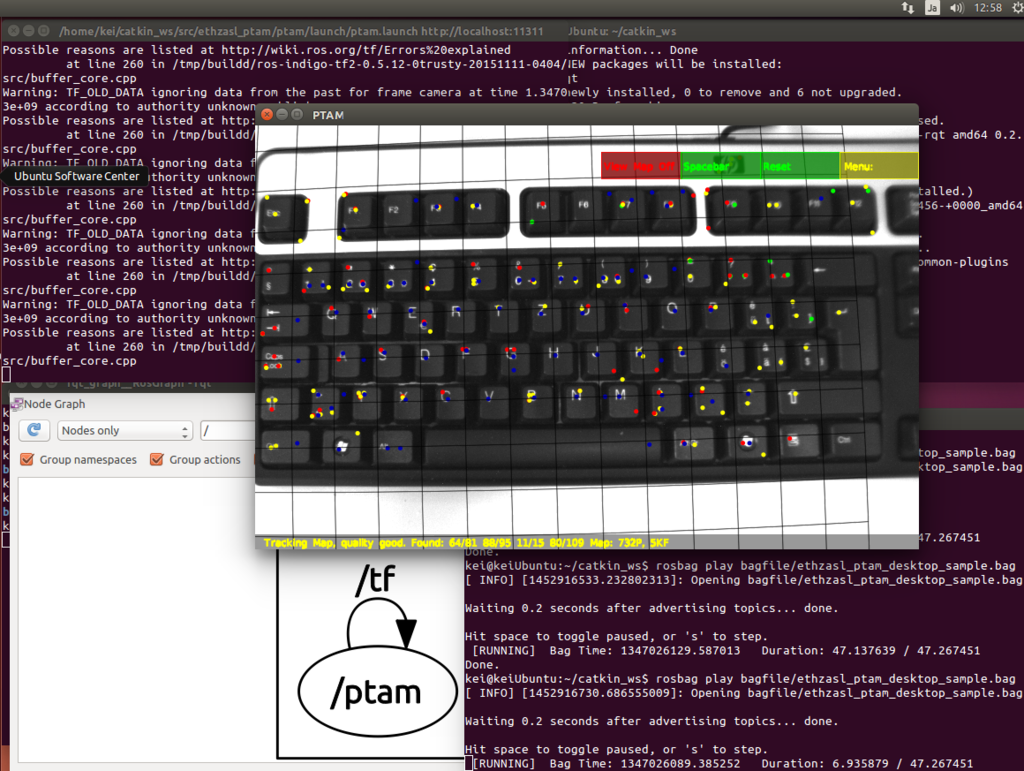Maximize the PTAM window

[297, 115]
